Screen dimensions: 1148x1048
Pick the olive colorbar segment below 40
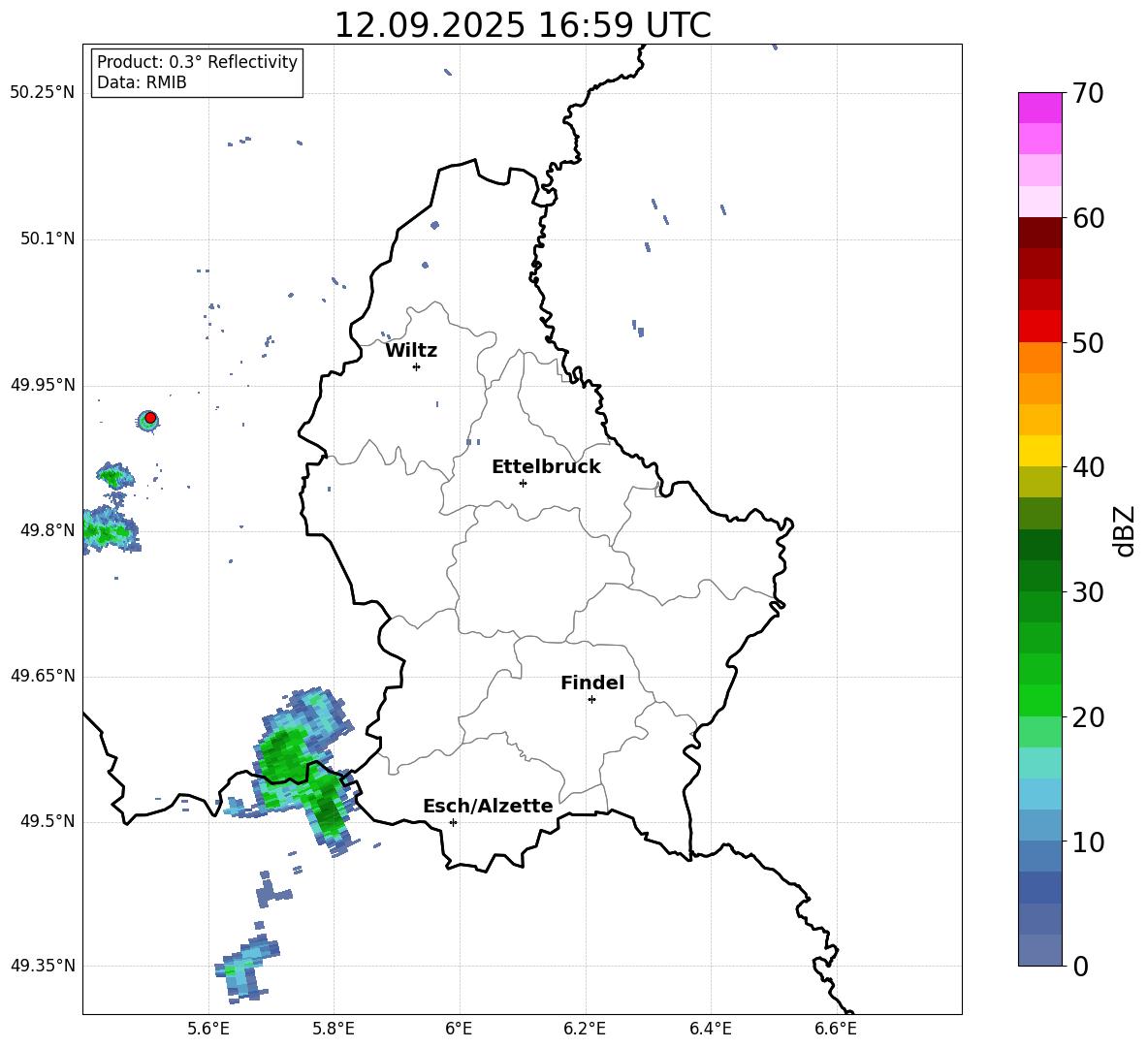pyautogui.click(x=1040, y=482)
